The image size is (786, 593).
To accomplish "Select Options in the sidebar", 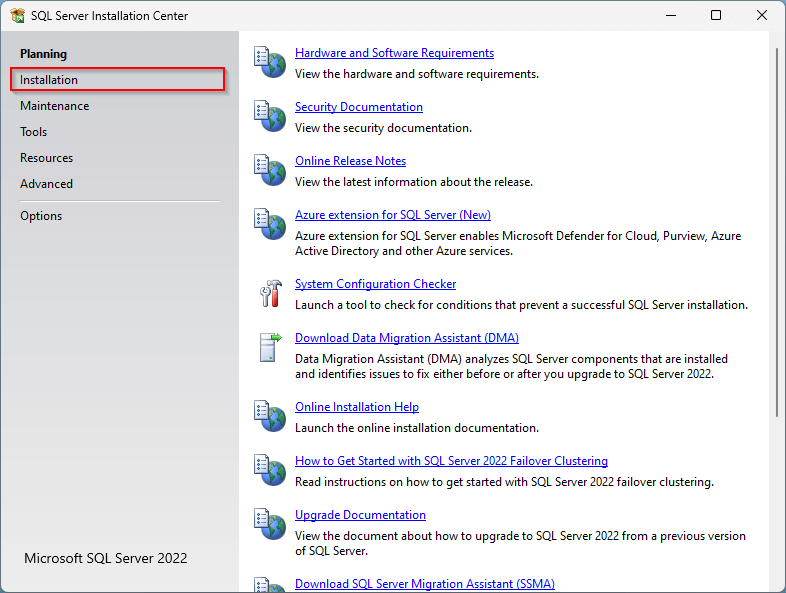I will coord(41,216).
